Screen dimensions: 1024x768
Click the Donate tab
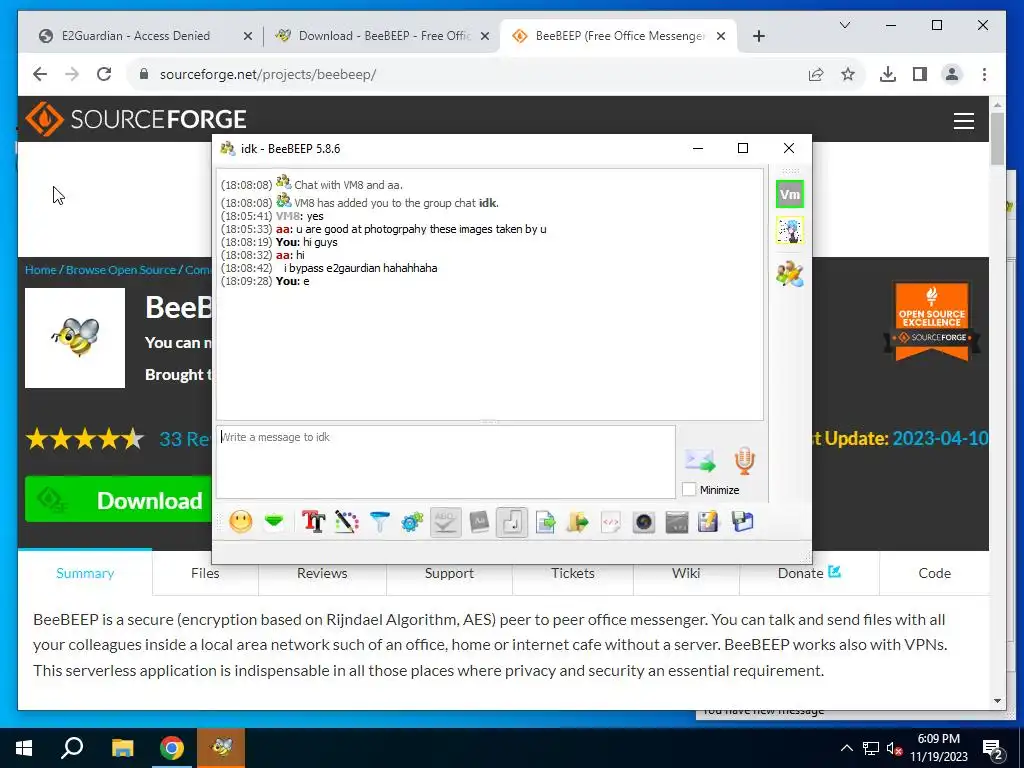[x=809, y=573]
